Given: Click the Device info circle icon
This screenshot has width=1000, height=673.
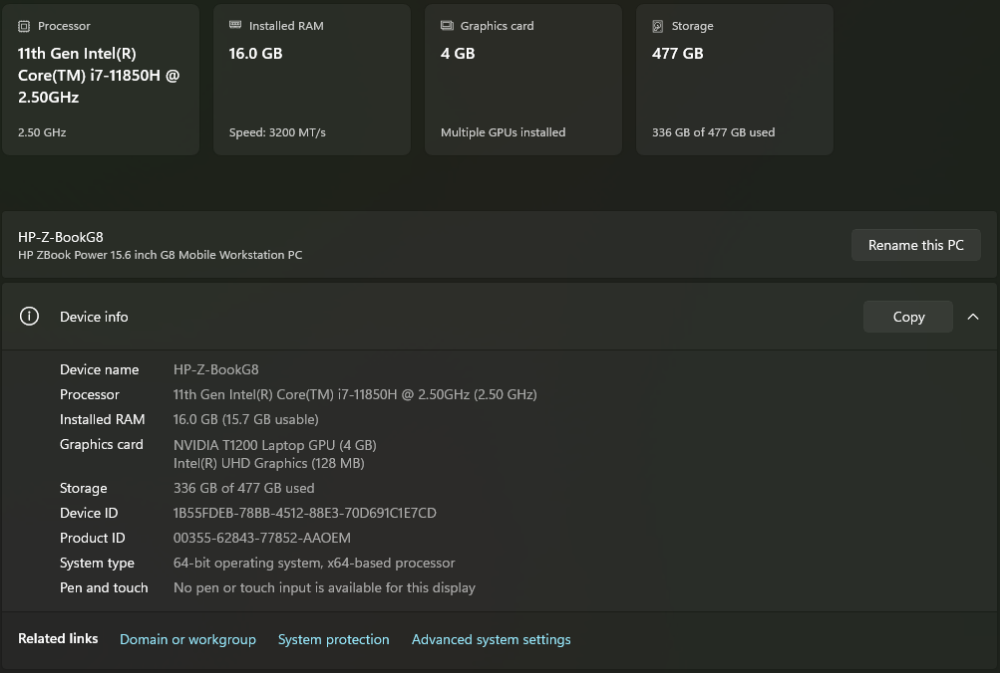Looking at the screenshot, I should 29,316.
